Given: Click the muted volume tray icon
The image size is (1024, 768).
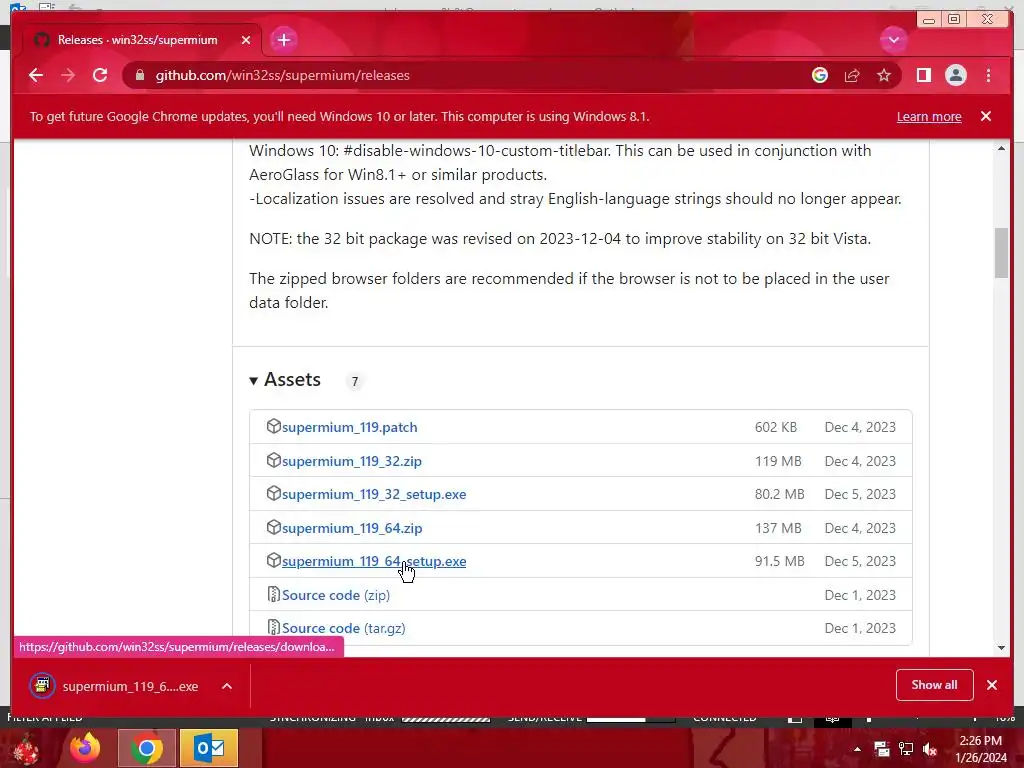Looking at the screenshot, I should 930,749.
